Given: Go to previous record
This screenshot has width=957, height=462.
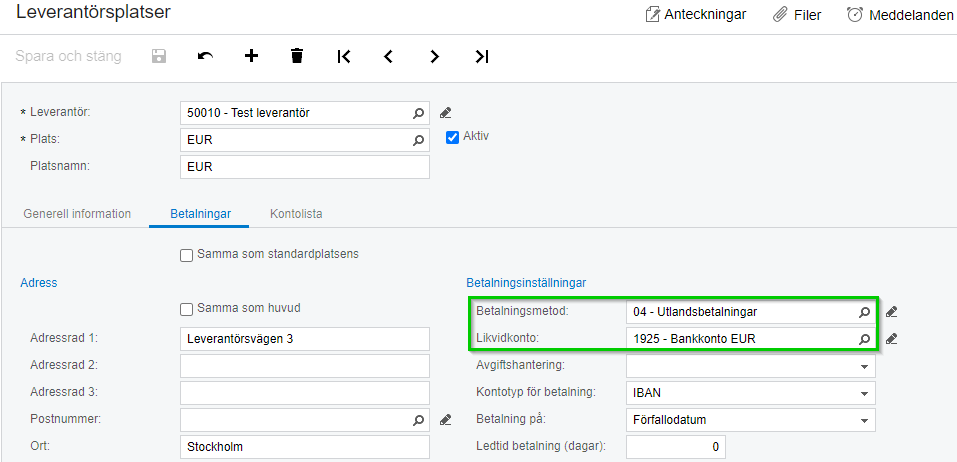Looking at the screenshot, I should (388, 56).
